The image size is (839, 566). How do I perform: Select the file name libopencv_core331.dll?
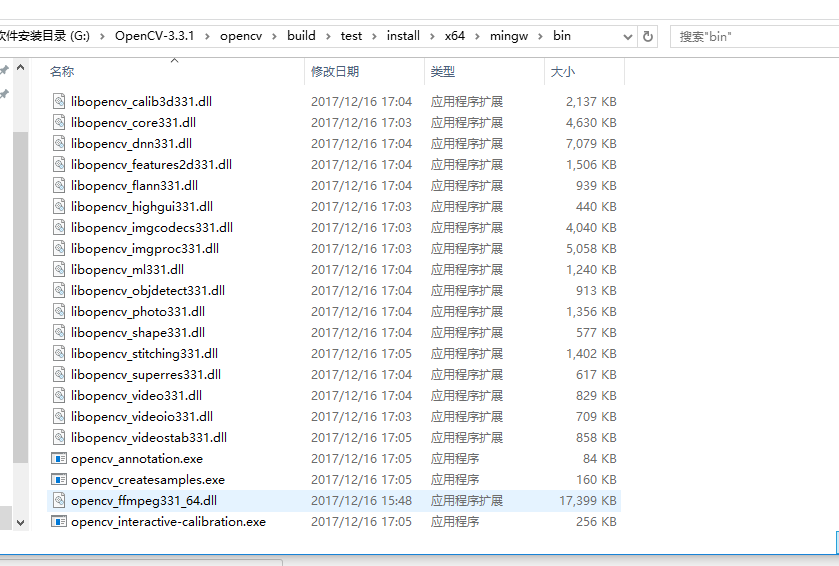coord(133,123)
